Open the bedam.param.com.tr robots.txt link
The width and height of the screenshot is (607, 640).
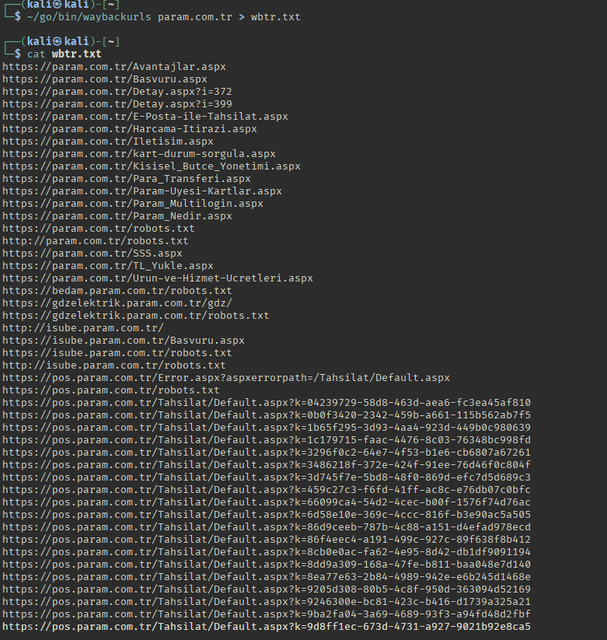pyautogui.click(x=117, y=291)
